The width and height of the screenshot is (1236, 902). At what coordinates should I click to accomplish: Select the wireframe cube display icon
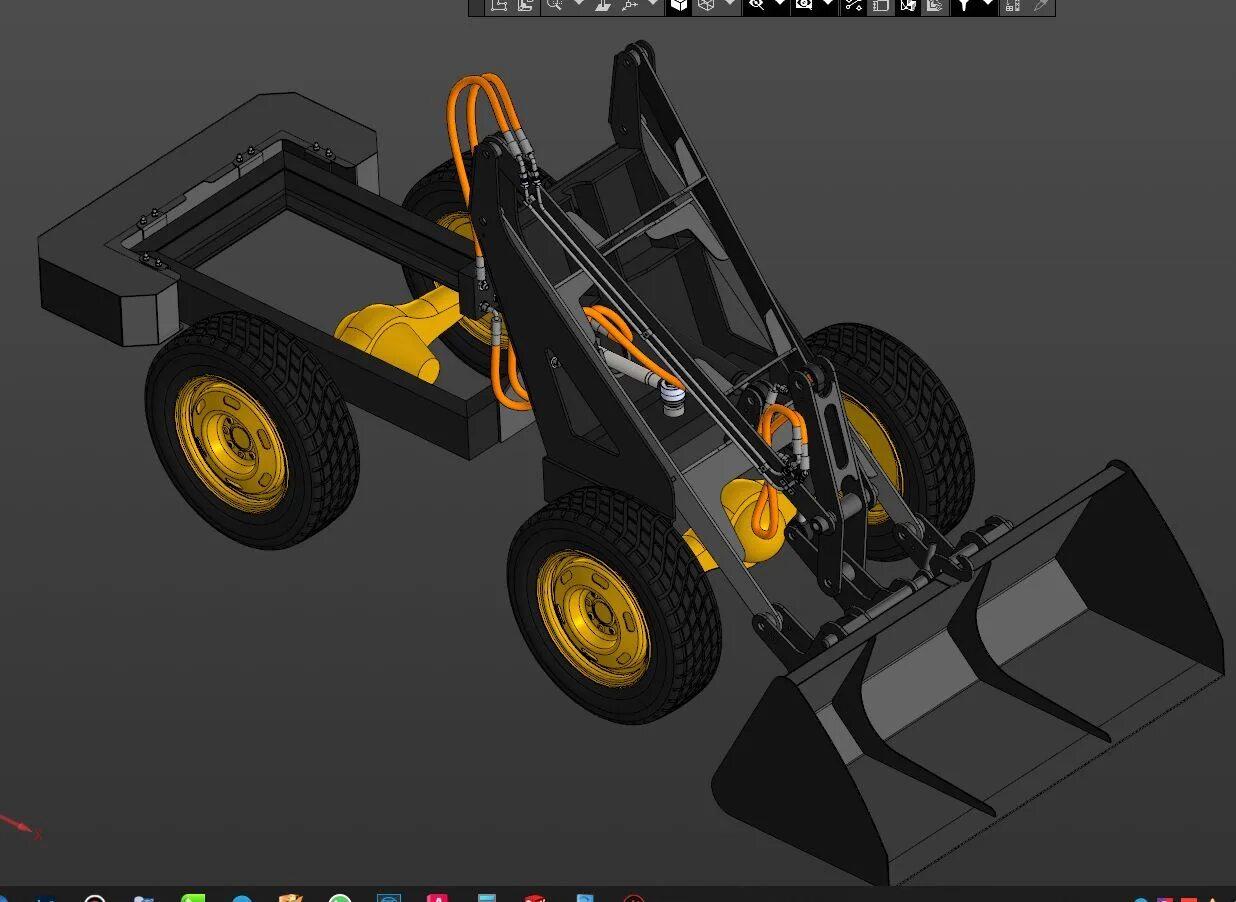pyautogui.click(x=706, y=5)
